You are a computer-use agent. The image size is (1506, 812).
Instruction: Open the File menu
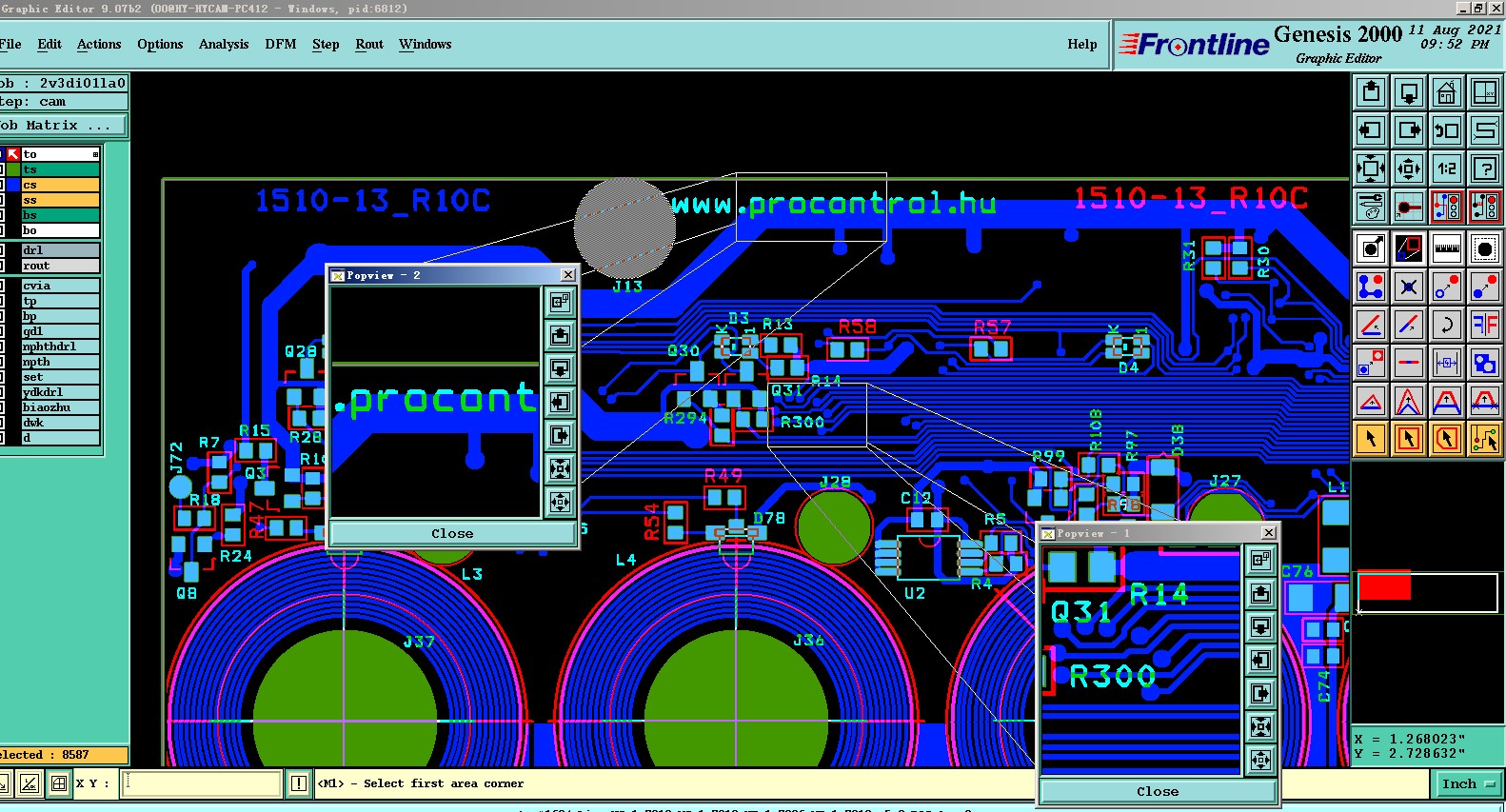(x=10, y=44)
